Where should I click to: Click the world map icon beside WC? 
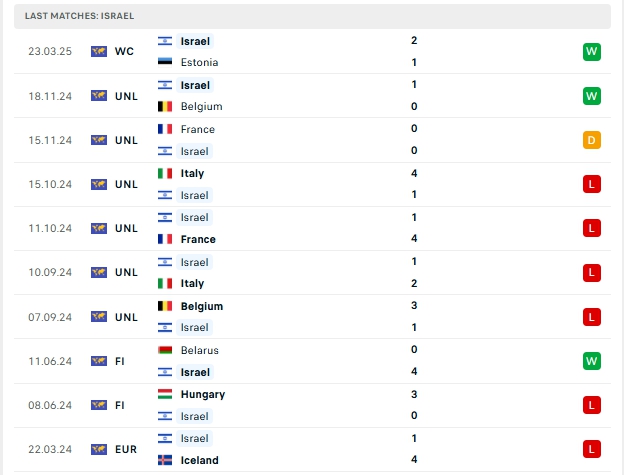99,51
